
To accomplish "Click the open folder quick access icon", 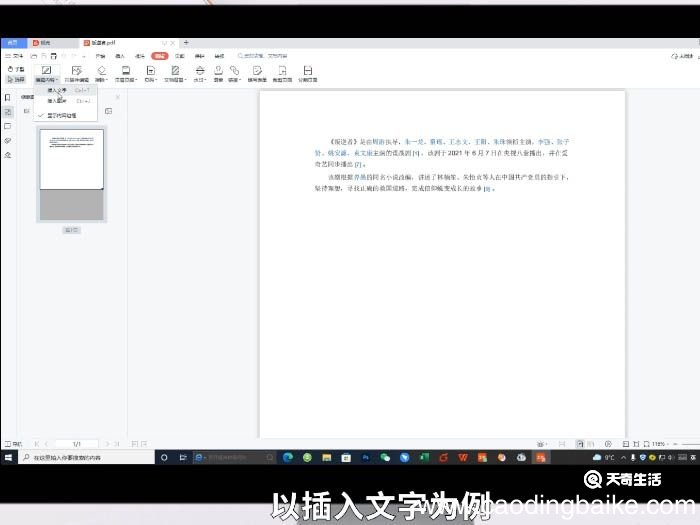I will click(x=34, y=56).
